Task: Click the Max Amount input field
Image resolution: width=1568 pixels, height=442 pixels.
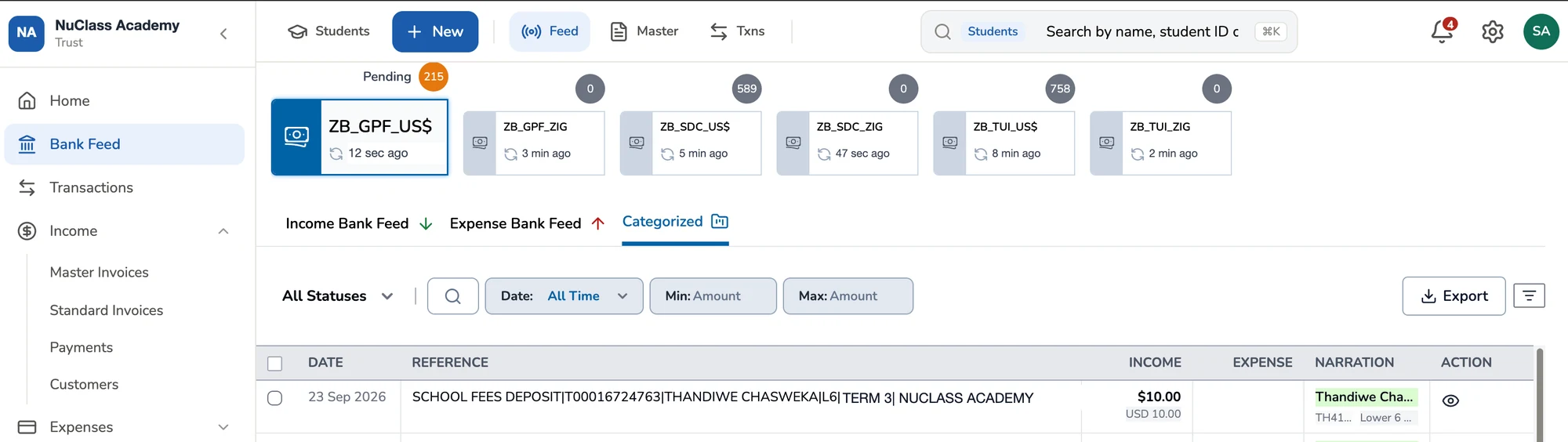Action: tap(848, 296)
